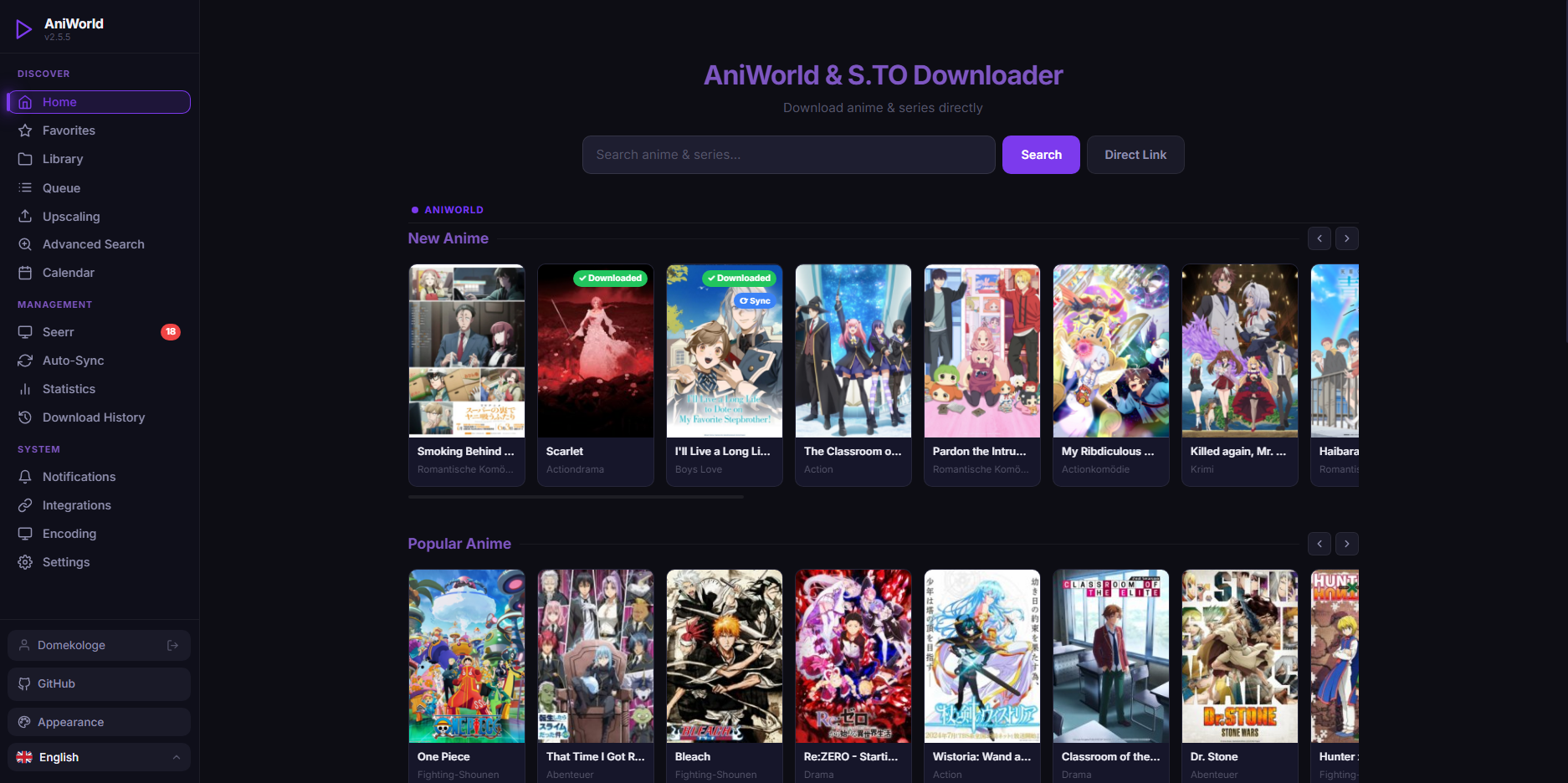Viewport: 1568px width, 783px height.
Task: Click the AniWorld play logo icon
Action: 24,29
